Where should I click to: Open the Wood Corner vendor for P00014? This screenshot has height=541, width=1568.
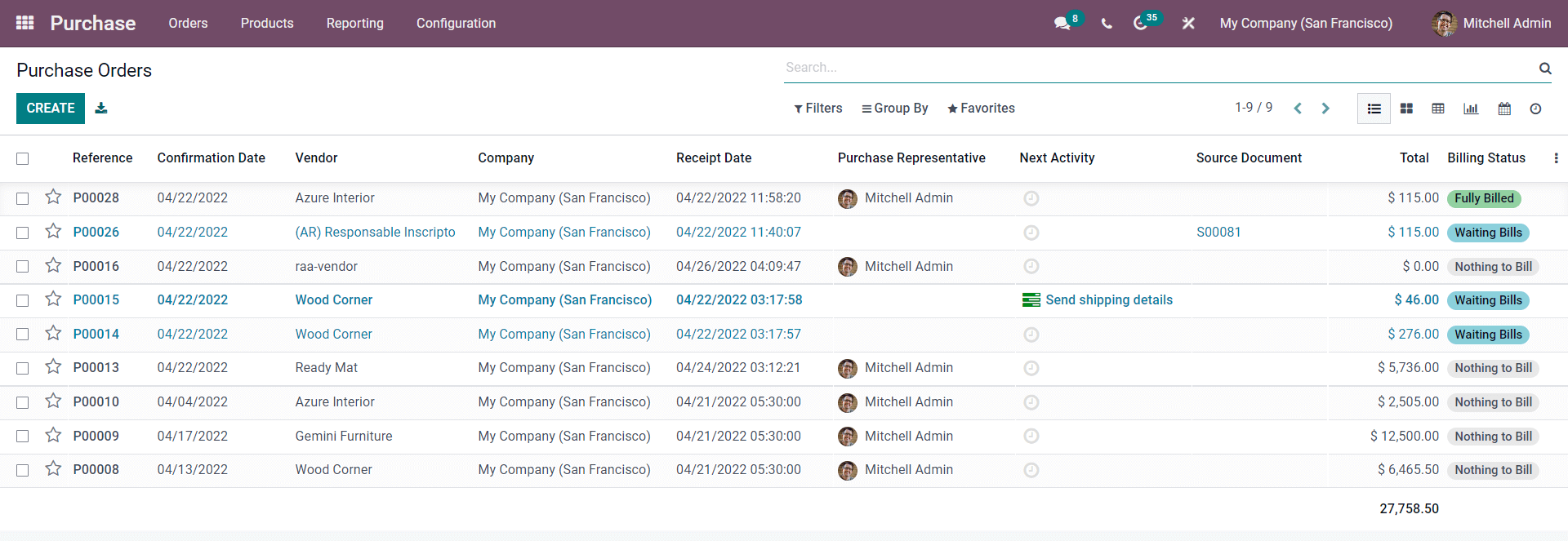[333, 335]
